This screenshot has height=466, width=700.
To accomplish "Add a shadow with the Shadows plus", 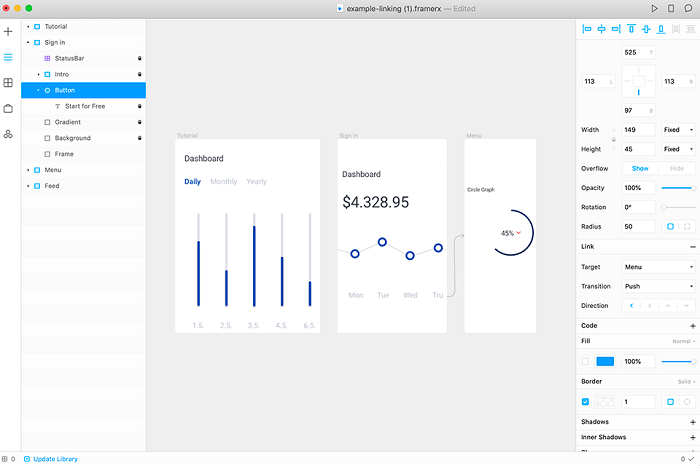I will pos(693,422).
